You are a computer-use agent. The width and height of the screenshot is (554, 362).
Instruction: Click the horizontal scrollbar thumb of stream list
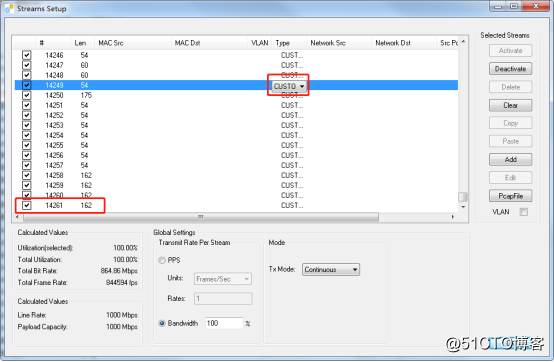click(x=201, y=216)
